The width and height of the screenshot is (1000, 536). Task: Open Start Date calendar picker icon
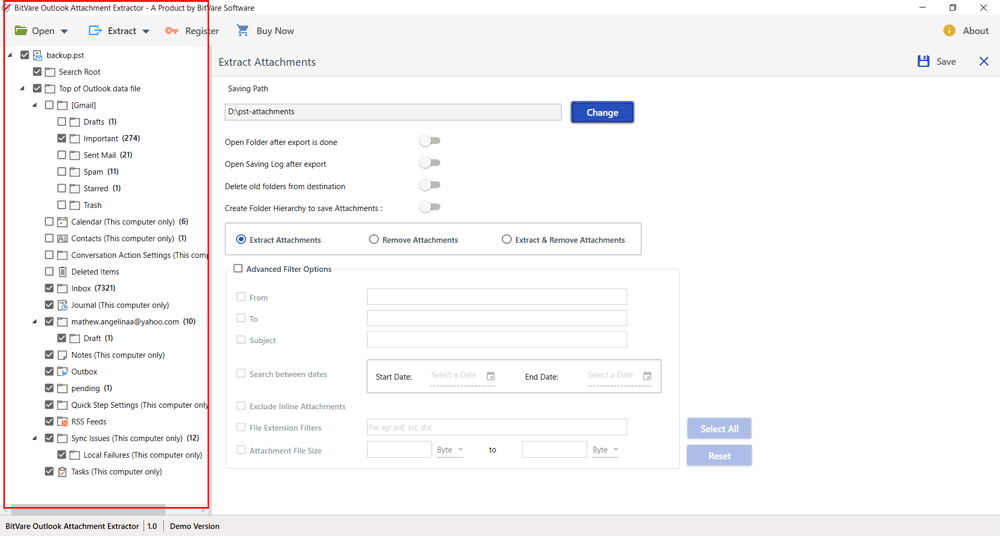coord(490,376)
